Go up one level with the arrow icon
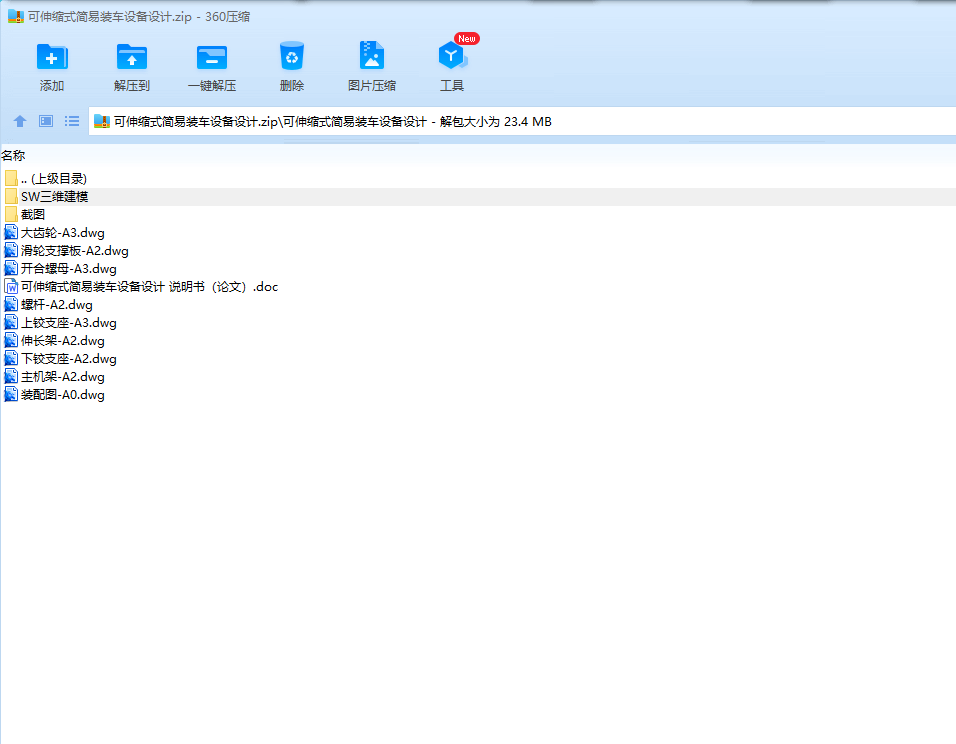 [x=20, y=121]
